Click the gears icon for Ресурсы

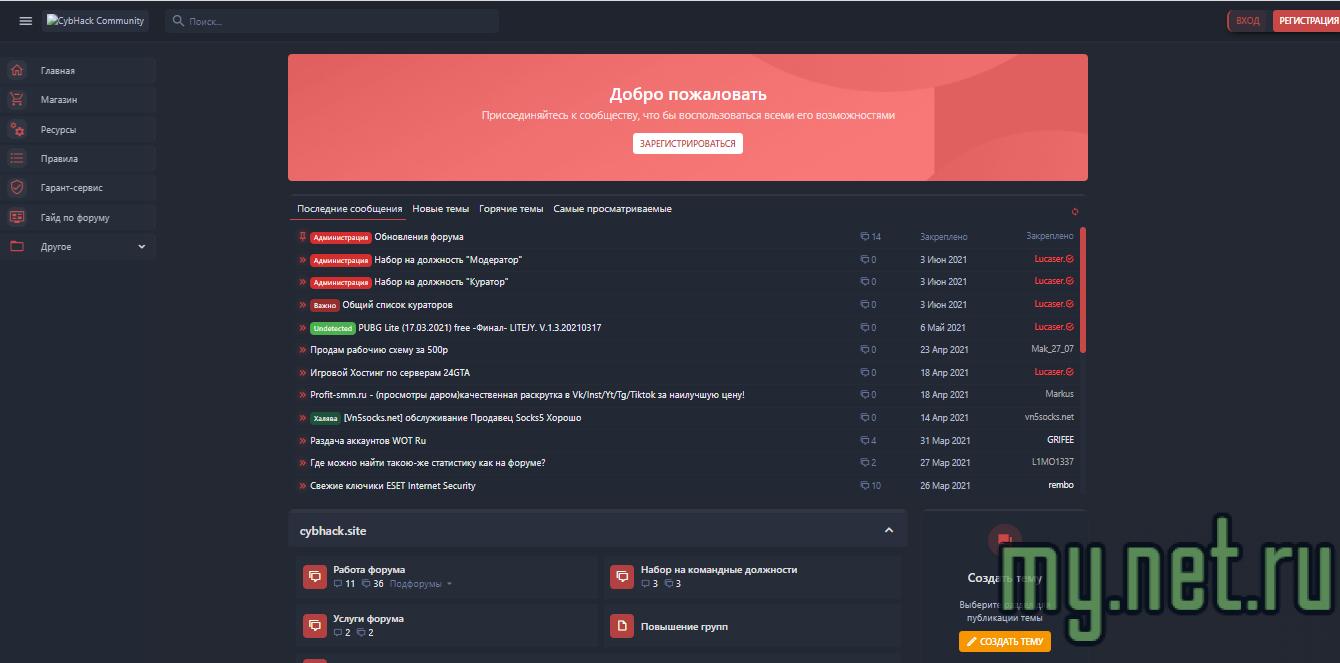pos(17,129)
